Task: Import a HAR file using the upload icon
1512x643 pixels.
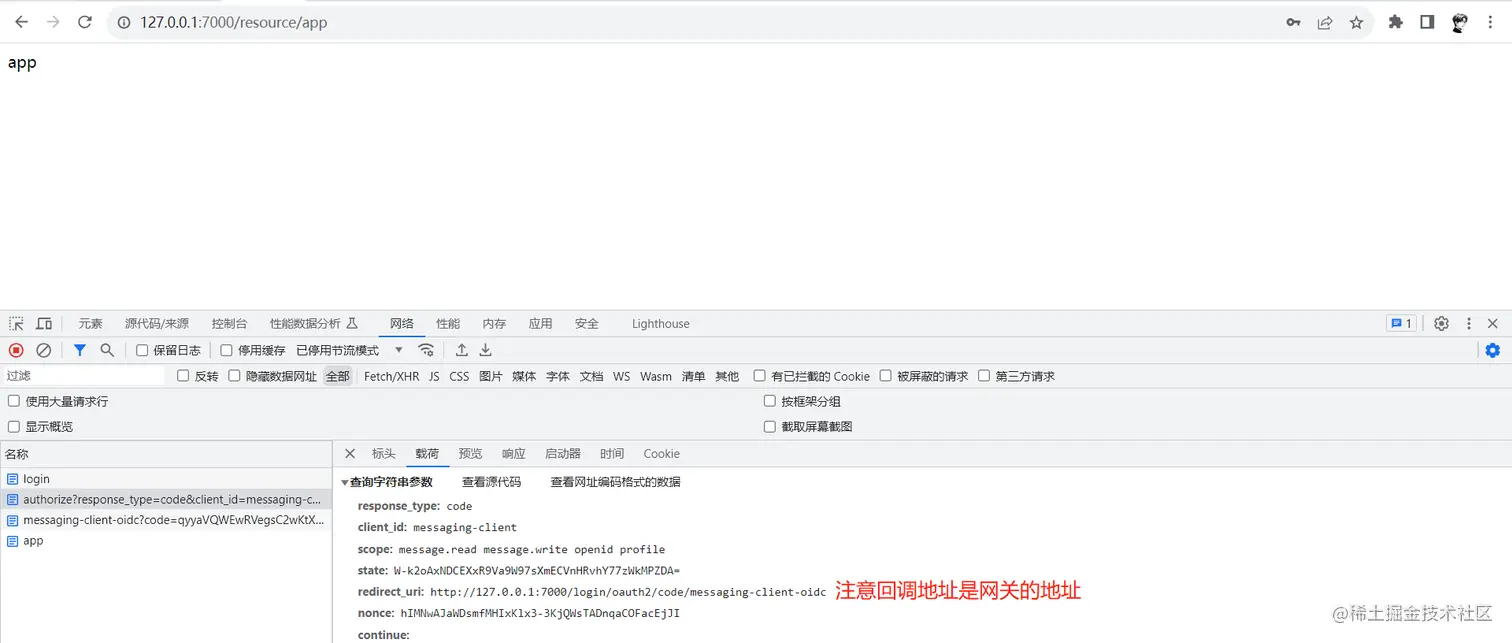Action: 461,350
